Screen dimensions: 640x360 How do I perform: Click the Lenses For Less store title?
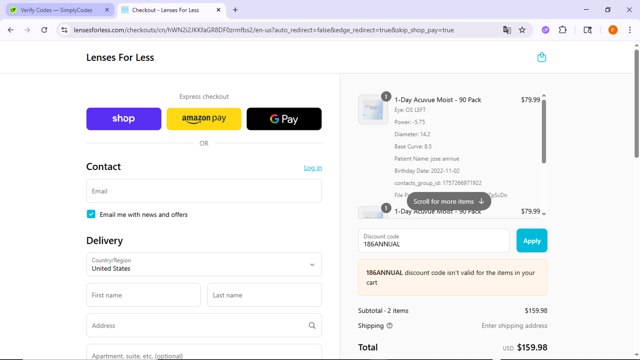tap(120, 58)
